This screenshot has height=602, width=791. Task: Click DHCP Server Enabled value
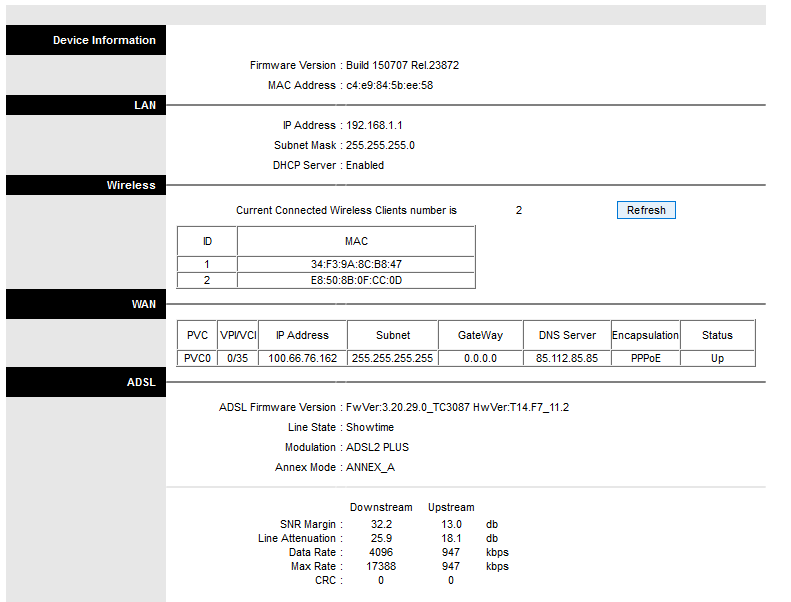[x=365, y=165]
